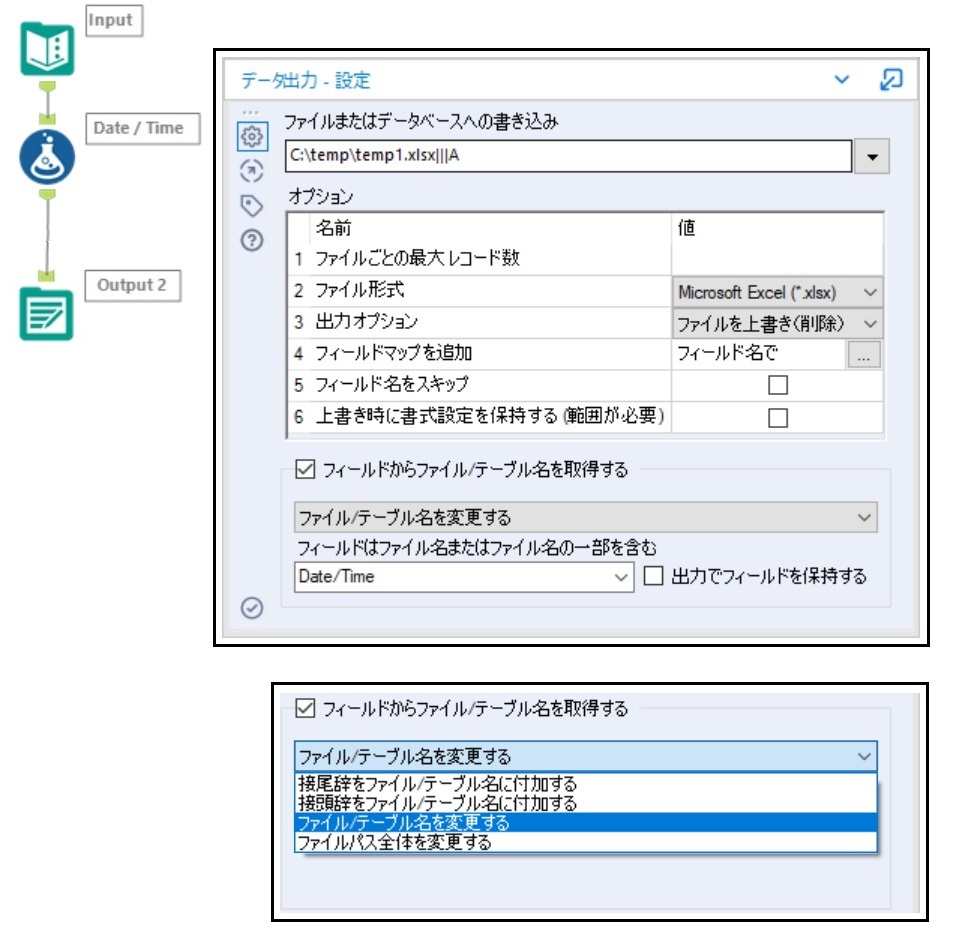This screenshot has width=956, height=933.
Task: Uncheck フィールドからファイル/テーブル名を取得する in upper panel
Action: (x=305, y=469)
